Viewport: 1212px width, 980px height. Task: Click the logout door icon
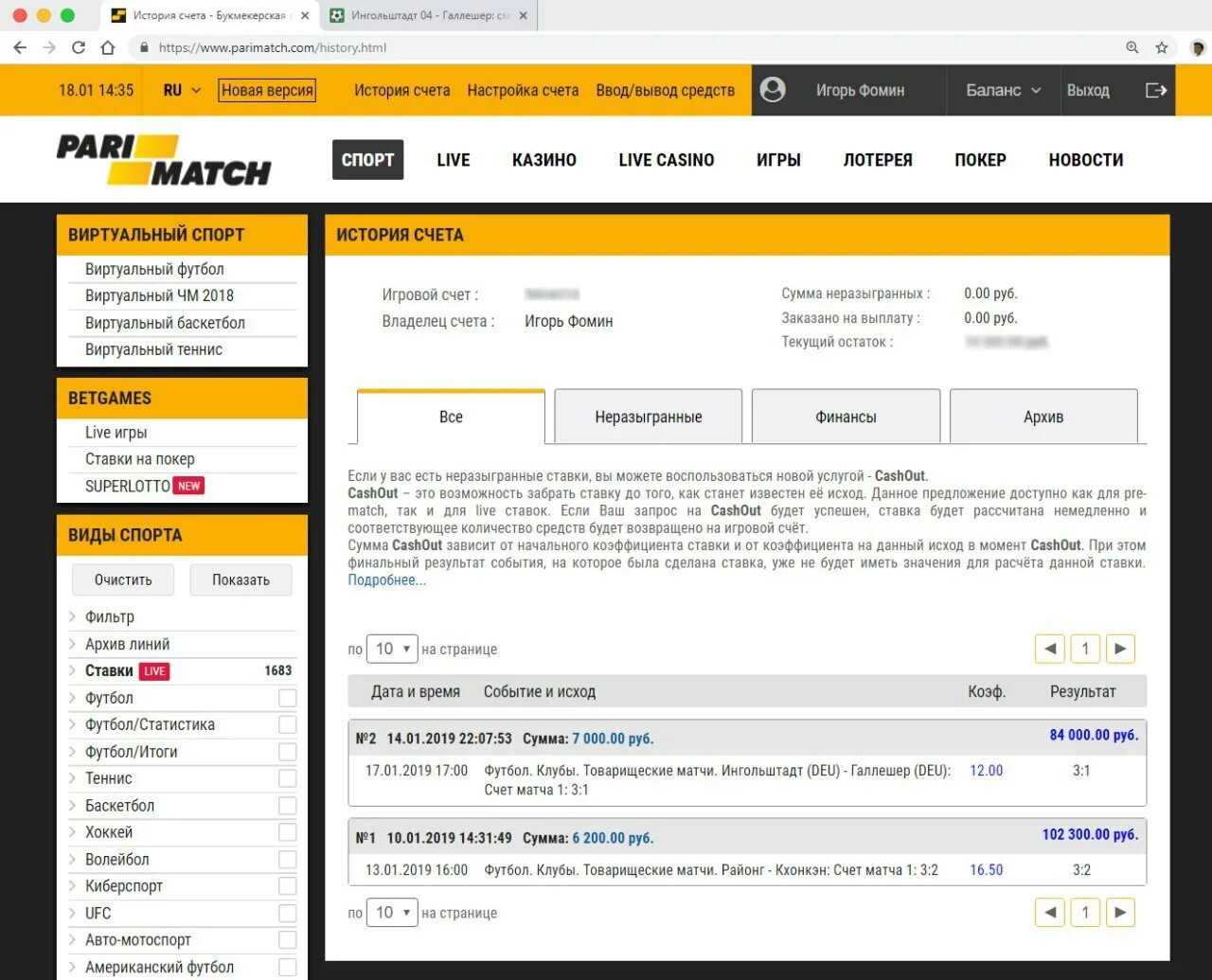click(x=1156, y=90)
